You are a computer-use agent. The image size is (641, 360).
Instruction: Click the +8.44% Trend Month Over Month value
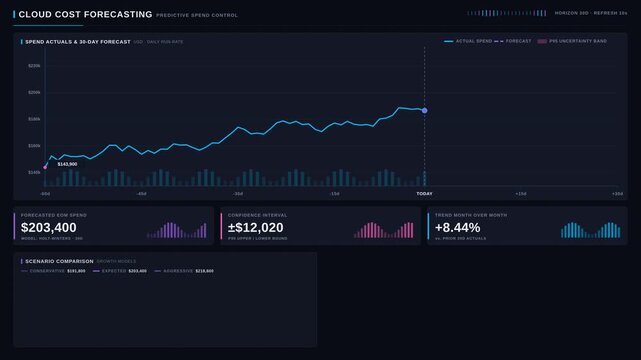coord(457,228)
